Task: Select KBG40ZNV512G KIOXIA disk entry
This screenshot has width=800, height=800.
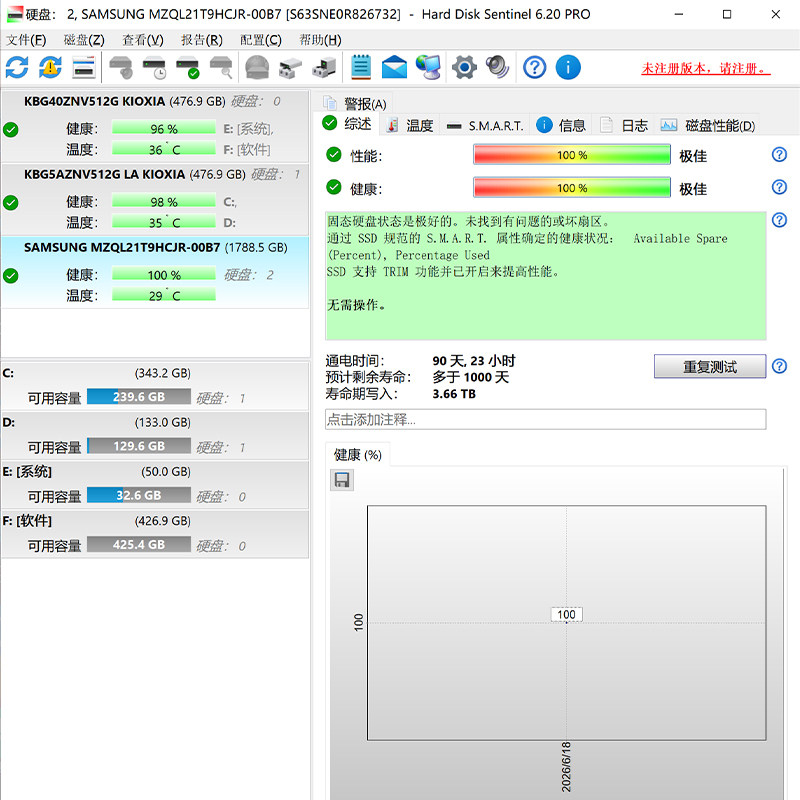Action: [x=155, y=126]
